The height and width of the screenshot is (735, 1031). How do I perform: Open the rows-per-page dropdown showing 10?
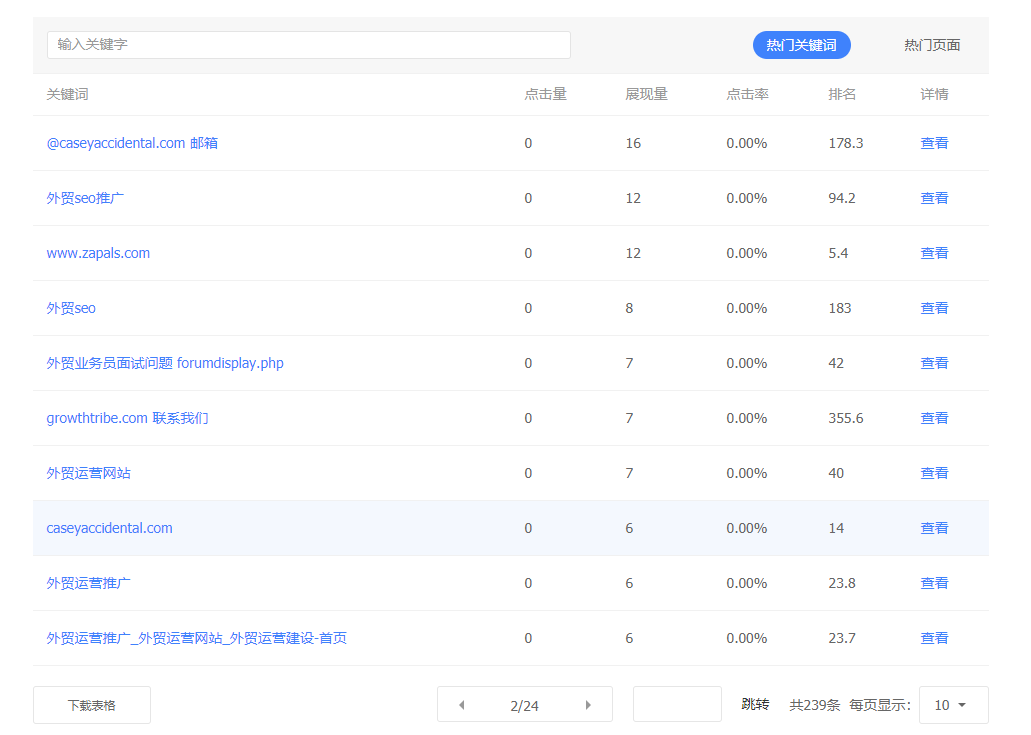point(952,705)
